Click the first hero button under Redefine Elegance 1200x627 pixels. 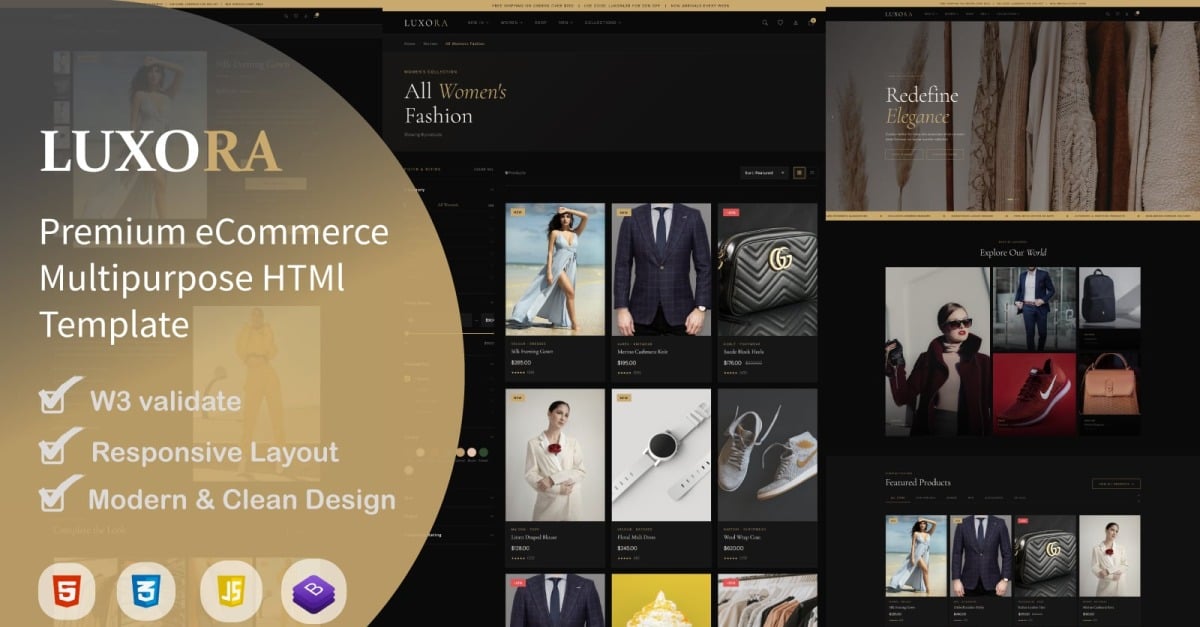click(x=904, y=154)
